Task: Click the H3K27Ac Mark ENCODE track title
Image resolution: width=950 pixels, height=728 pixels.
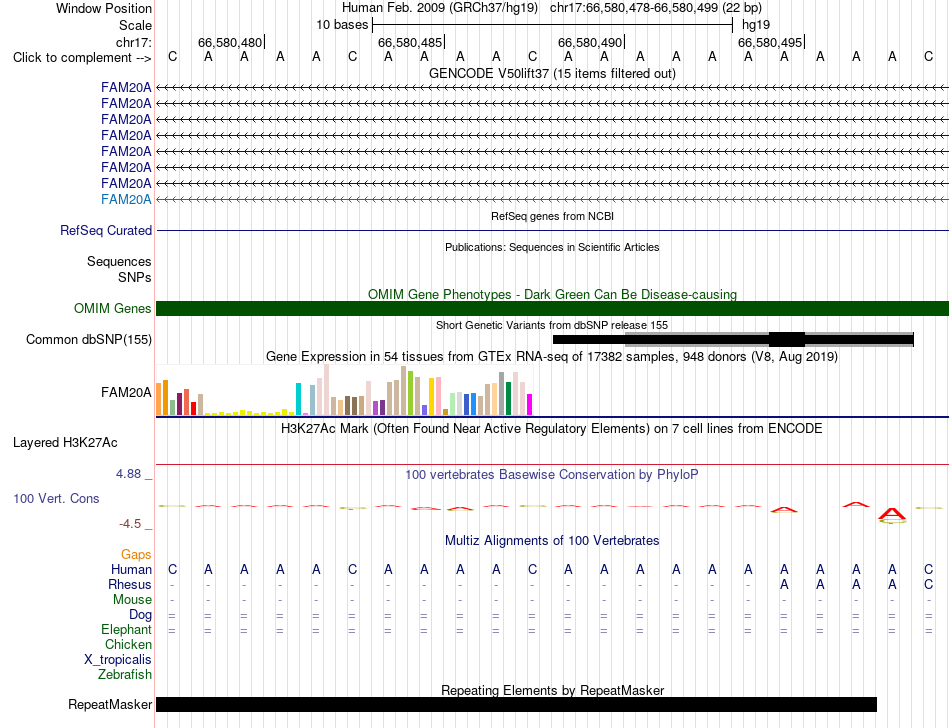Action: tap(552, 429)
